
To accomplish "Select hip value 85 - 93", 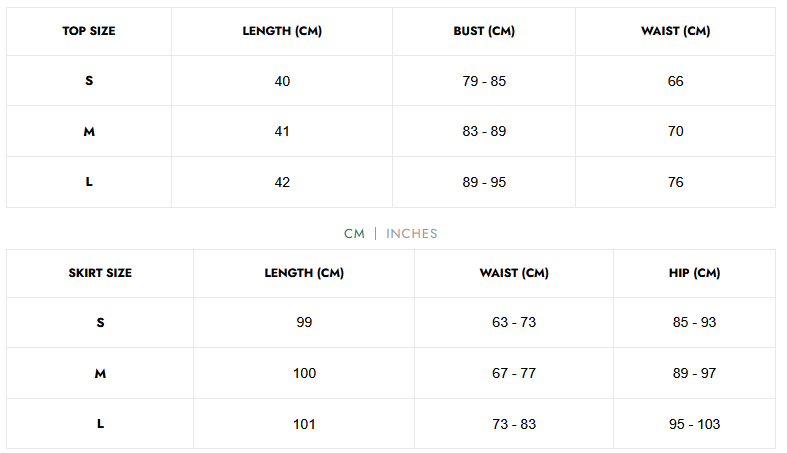I will 694,323.
